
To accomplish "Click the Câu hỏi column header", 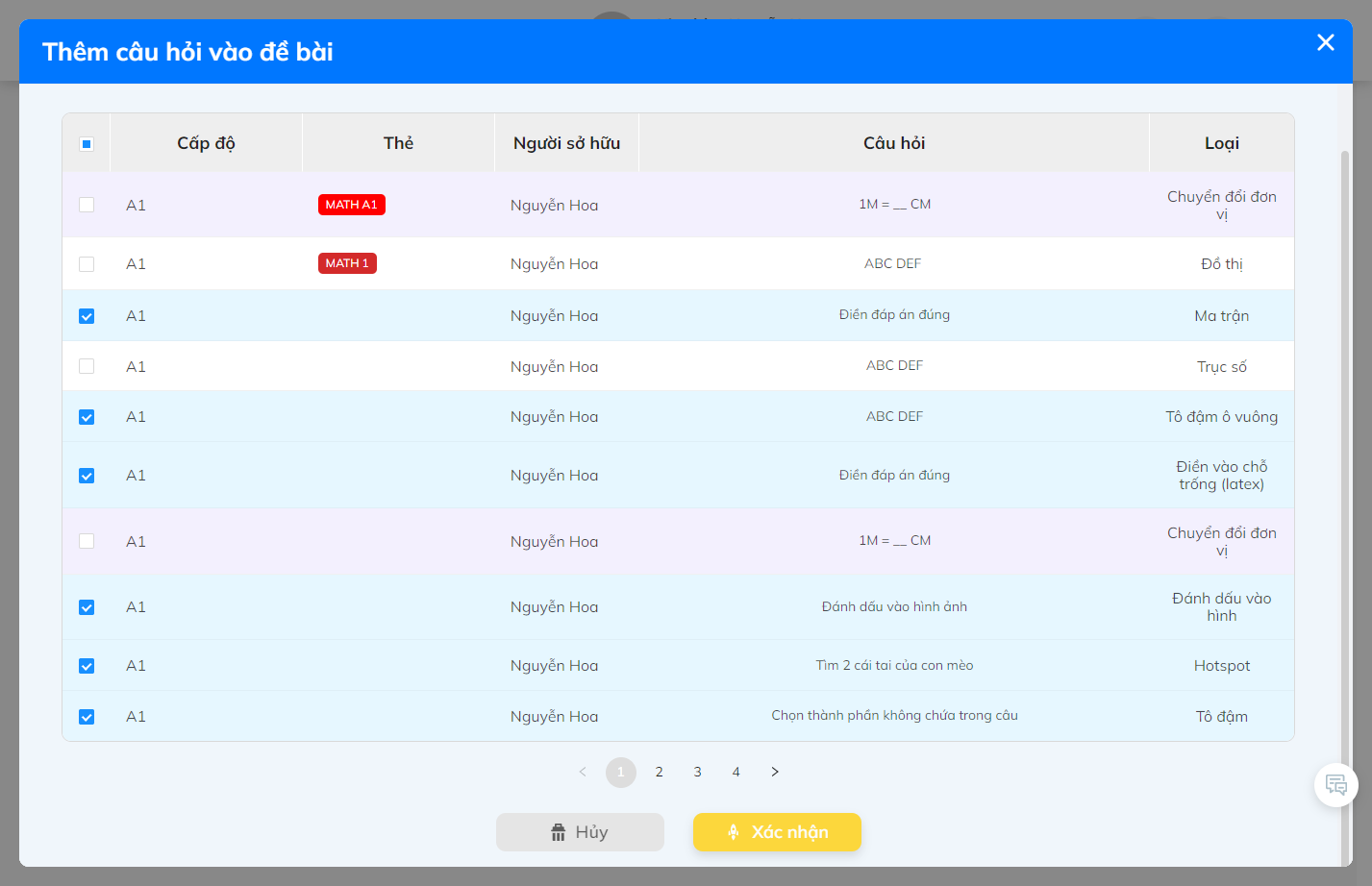I will (x=894, y=143).
